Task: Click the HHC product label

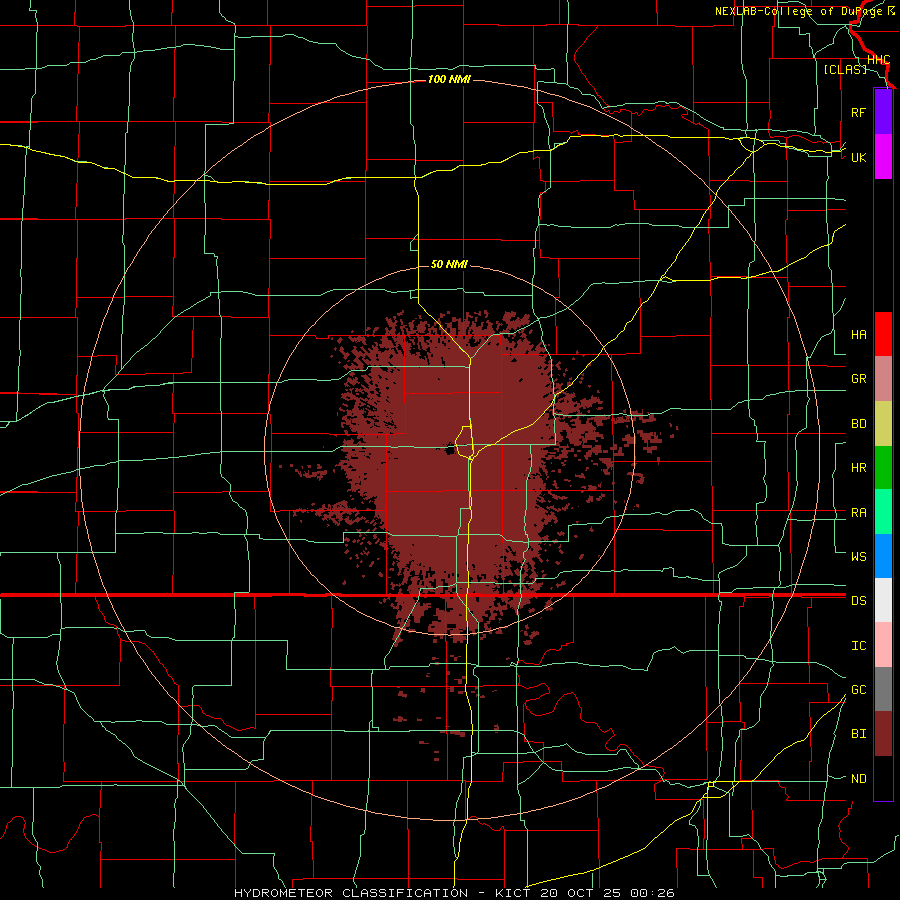Action: click(878, 60)
